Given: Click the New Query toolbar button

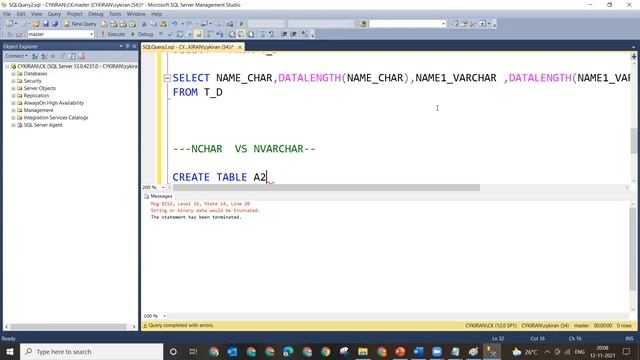Looking at the screenshot, I should [x=80, y=24].
